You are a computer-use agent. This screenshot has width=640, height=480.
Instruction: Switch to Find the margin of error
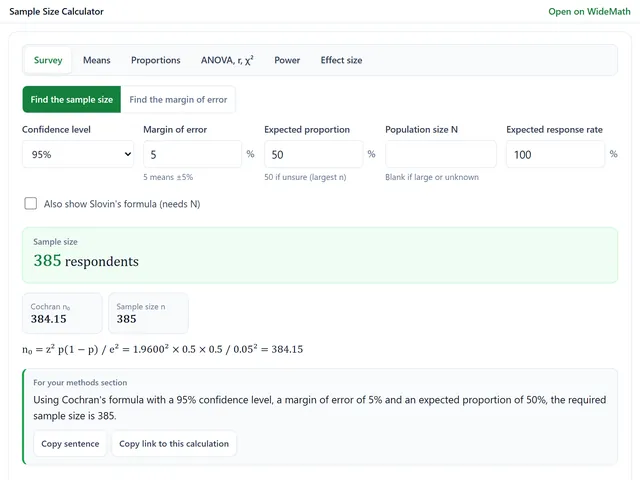[178, 100]
